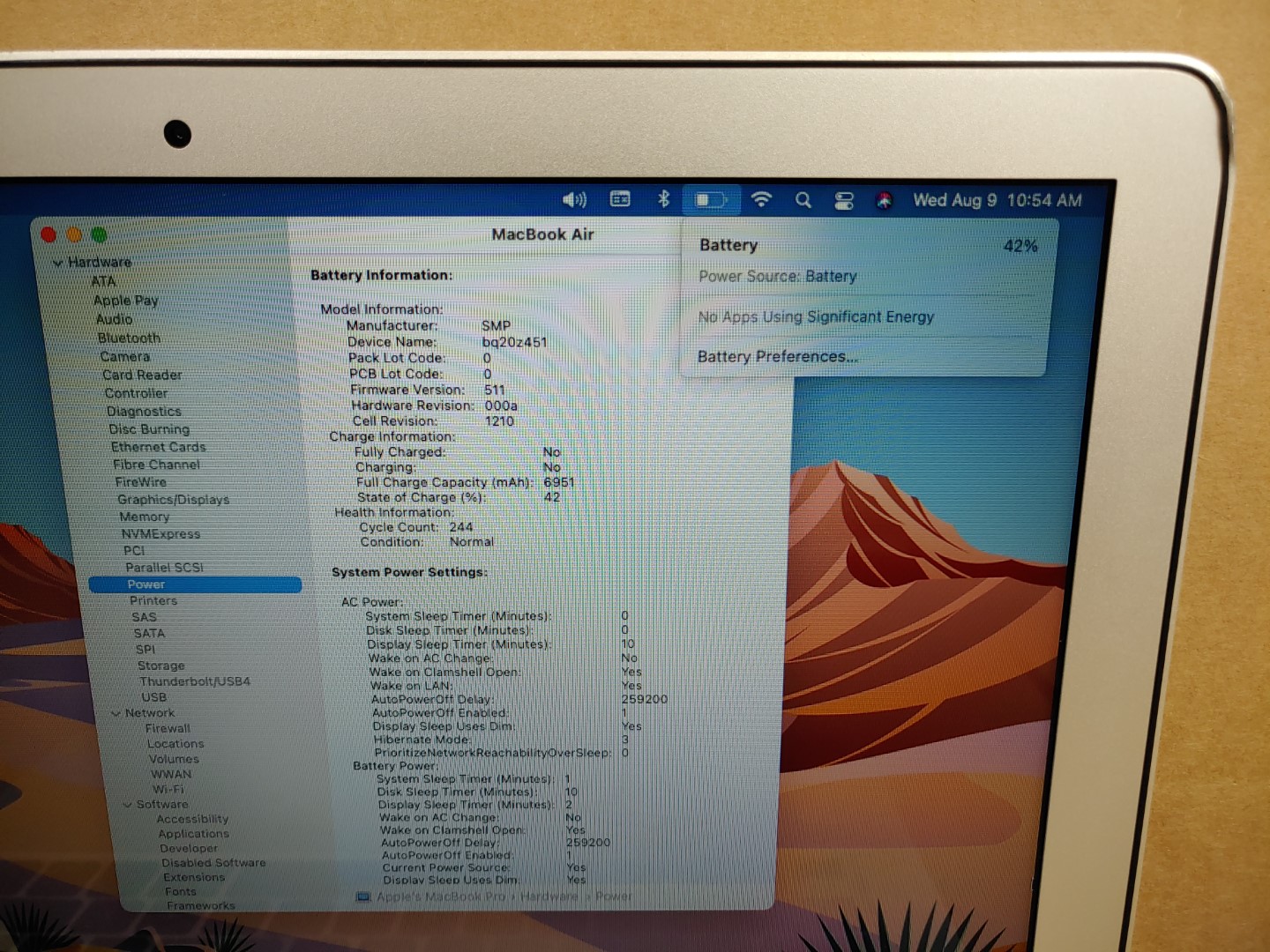
Task: Select Accessibility under Software
Action: (x=192, y=819)
